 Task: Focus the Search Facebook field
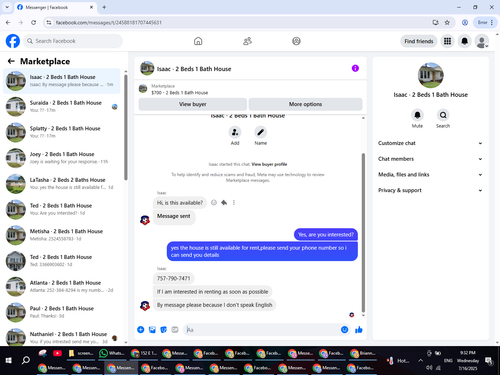click(x=73, y=41)
